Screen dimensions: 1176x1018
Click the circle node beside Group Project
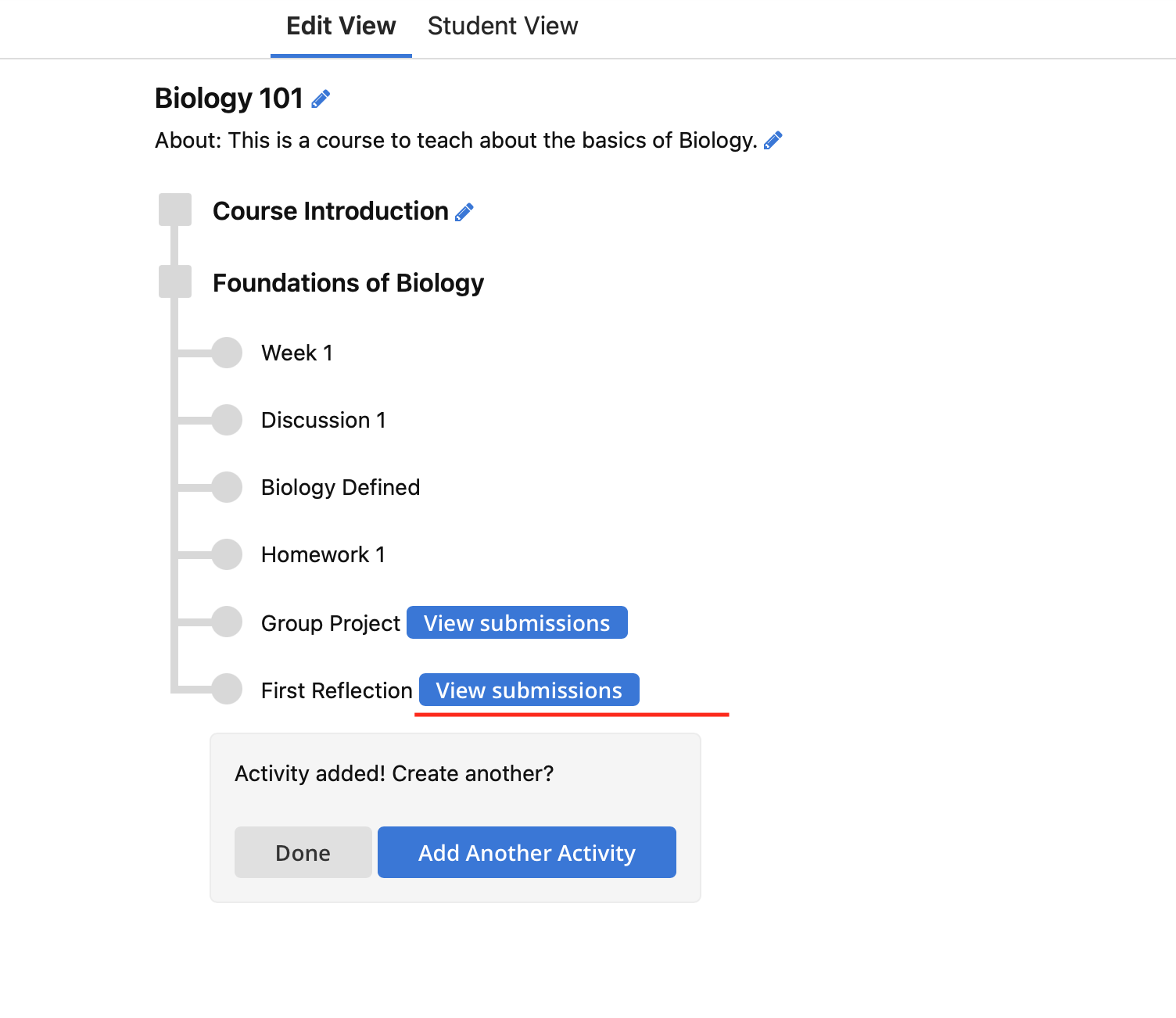coord(227,622)
